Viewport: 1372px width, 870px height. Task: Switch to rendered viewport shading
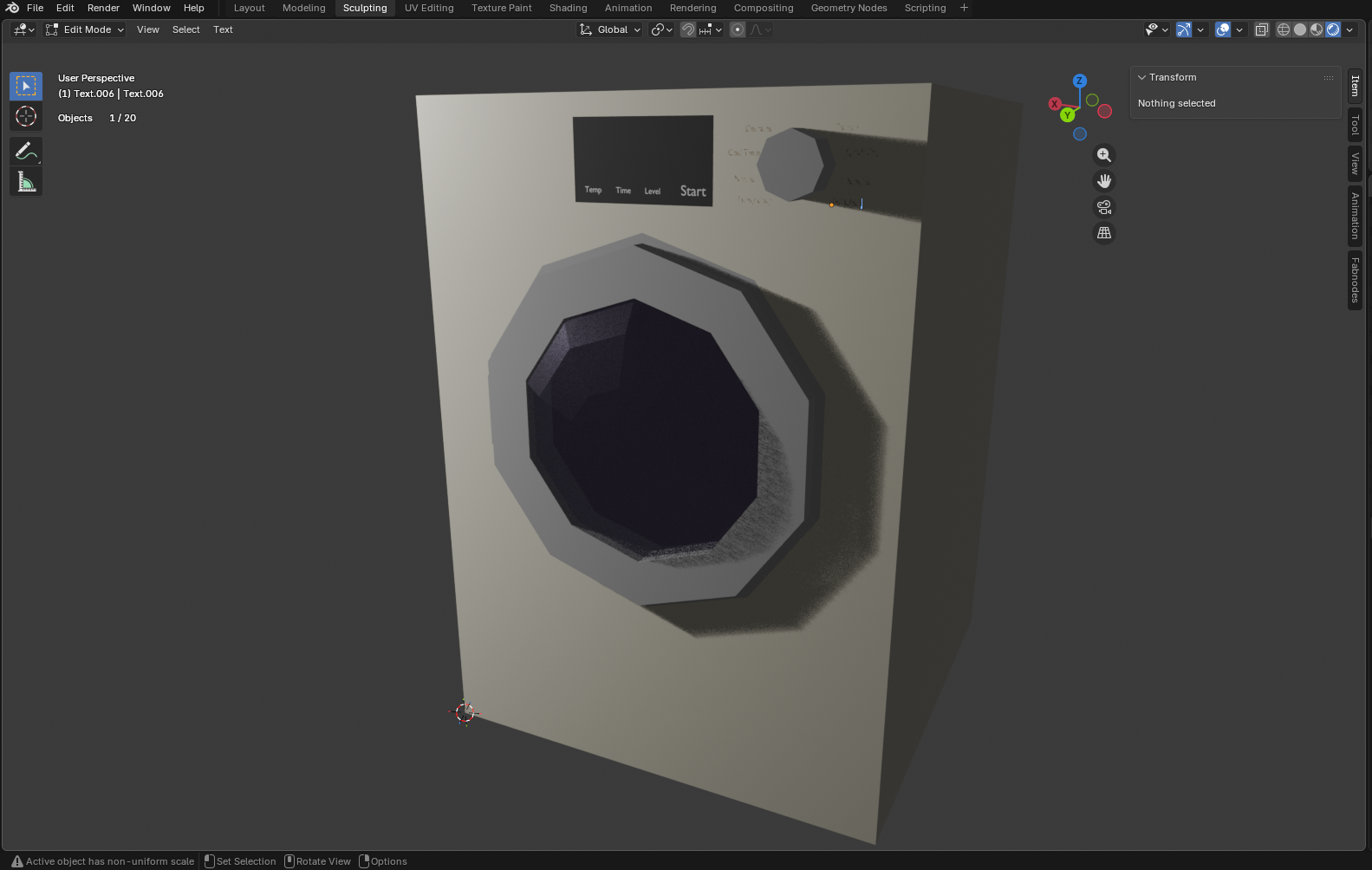click(x=1333, y=29)
